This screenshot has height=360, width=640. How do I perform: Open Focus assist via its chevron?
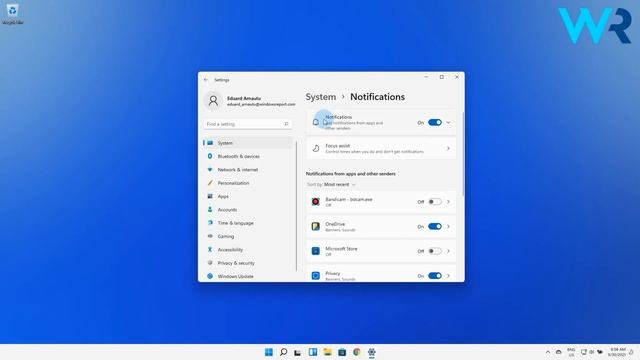[x=448, y=149]
